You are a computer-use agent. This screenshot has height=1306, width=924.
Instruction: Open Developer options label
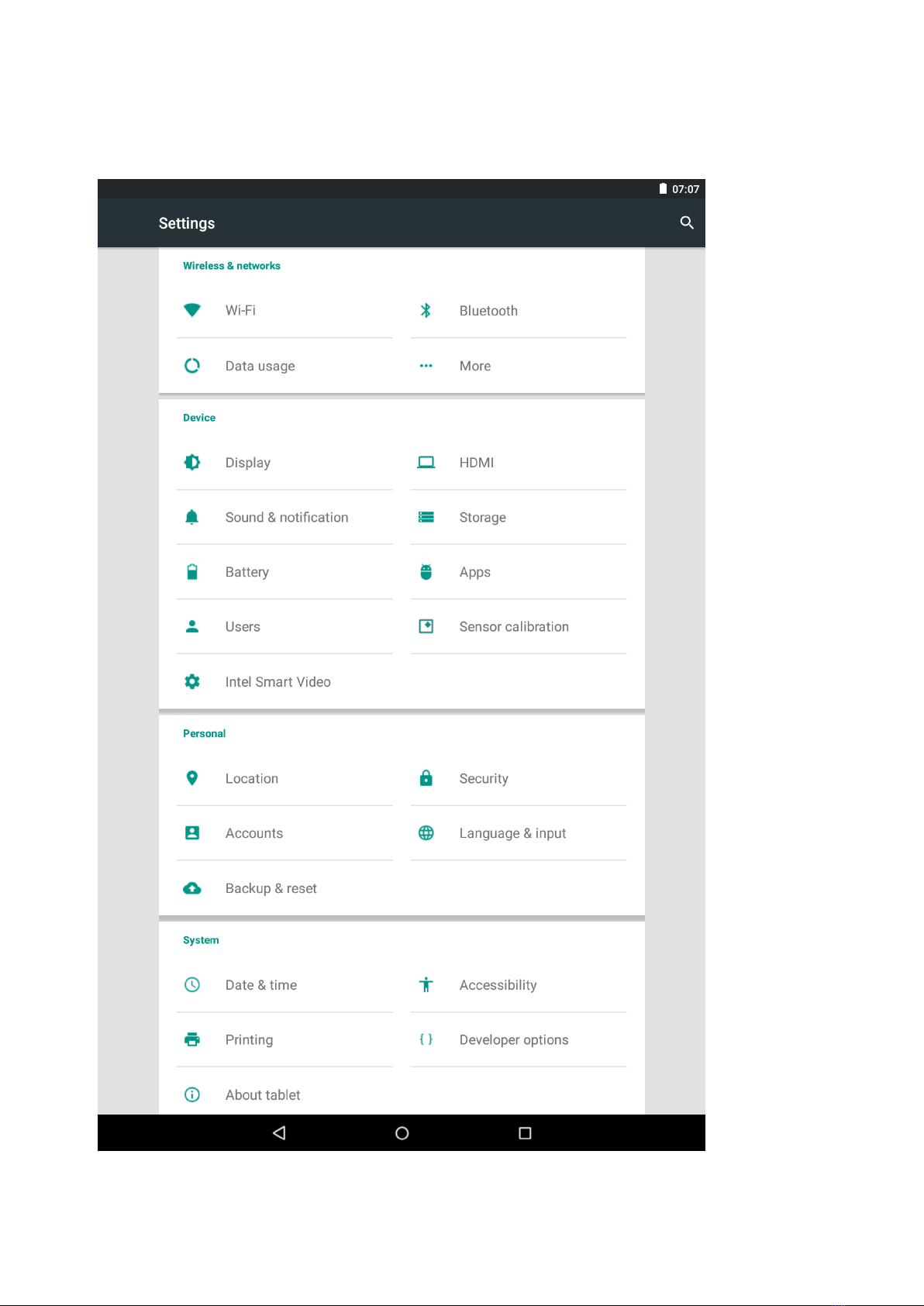pos(514,1039)
